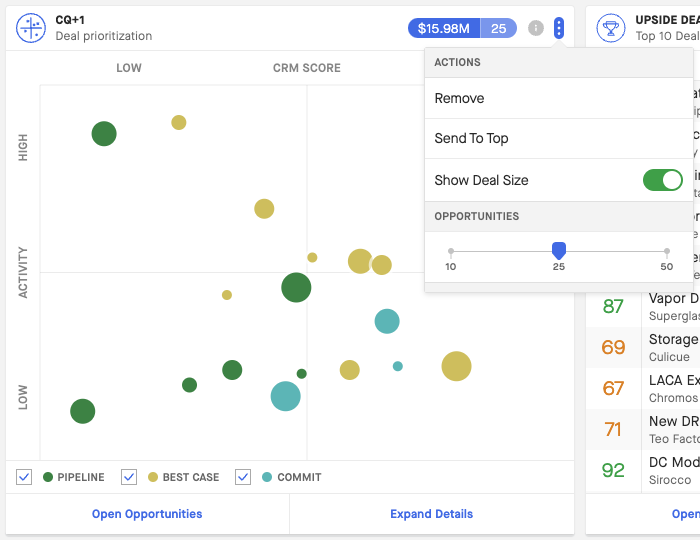
Task: Click the green bubble at bottom-left corner
Action: click(x=83, y=411)
